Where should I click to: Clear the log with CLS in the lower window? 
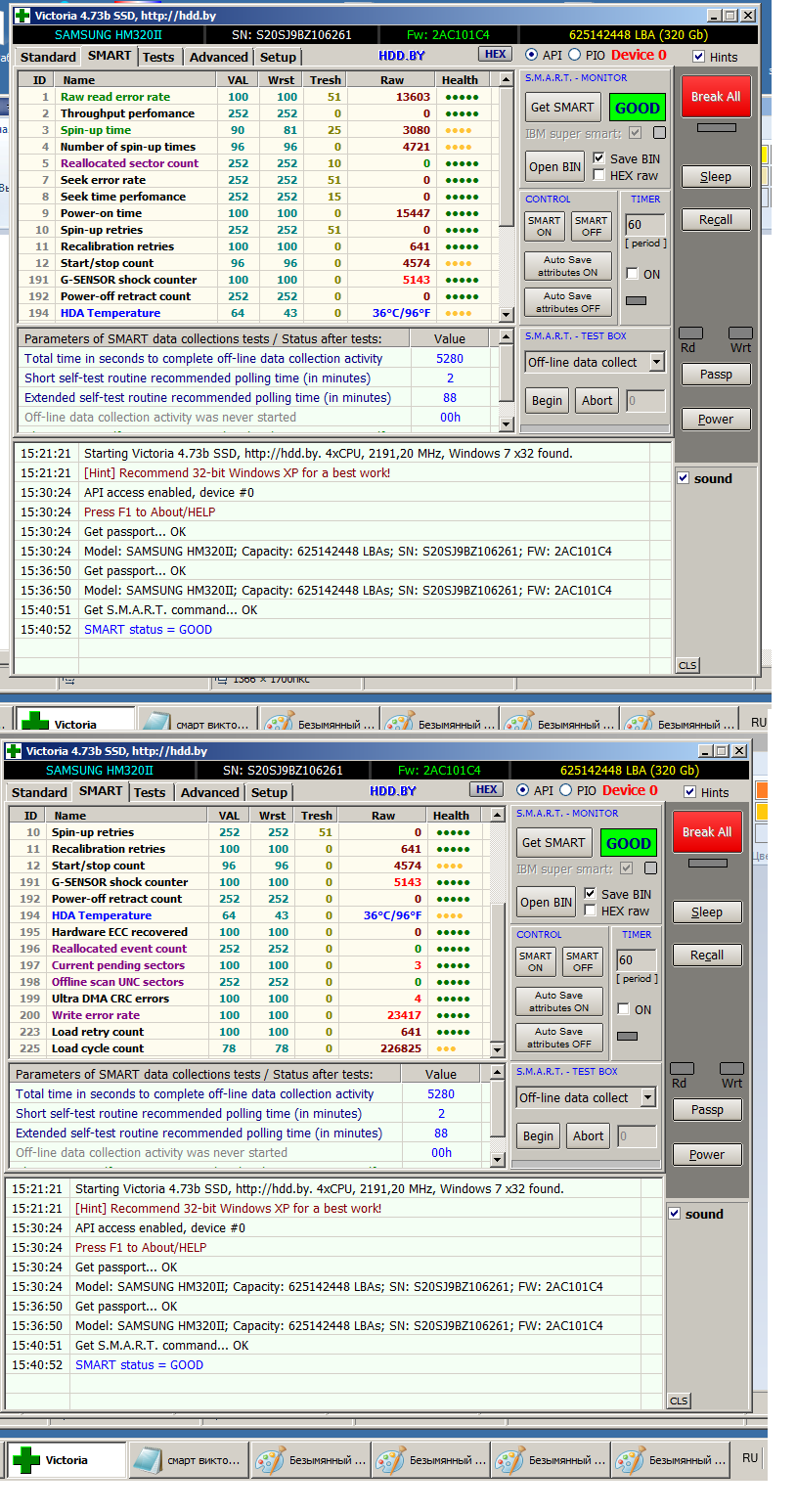point(679,1401)
